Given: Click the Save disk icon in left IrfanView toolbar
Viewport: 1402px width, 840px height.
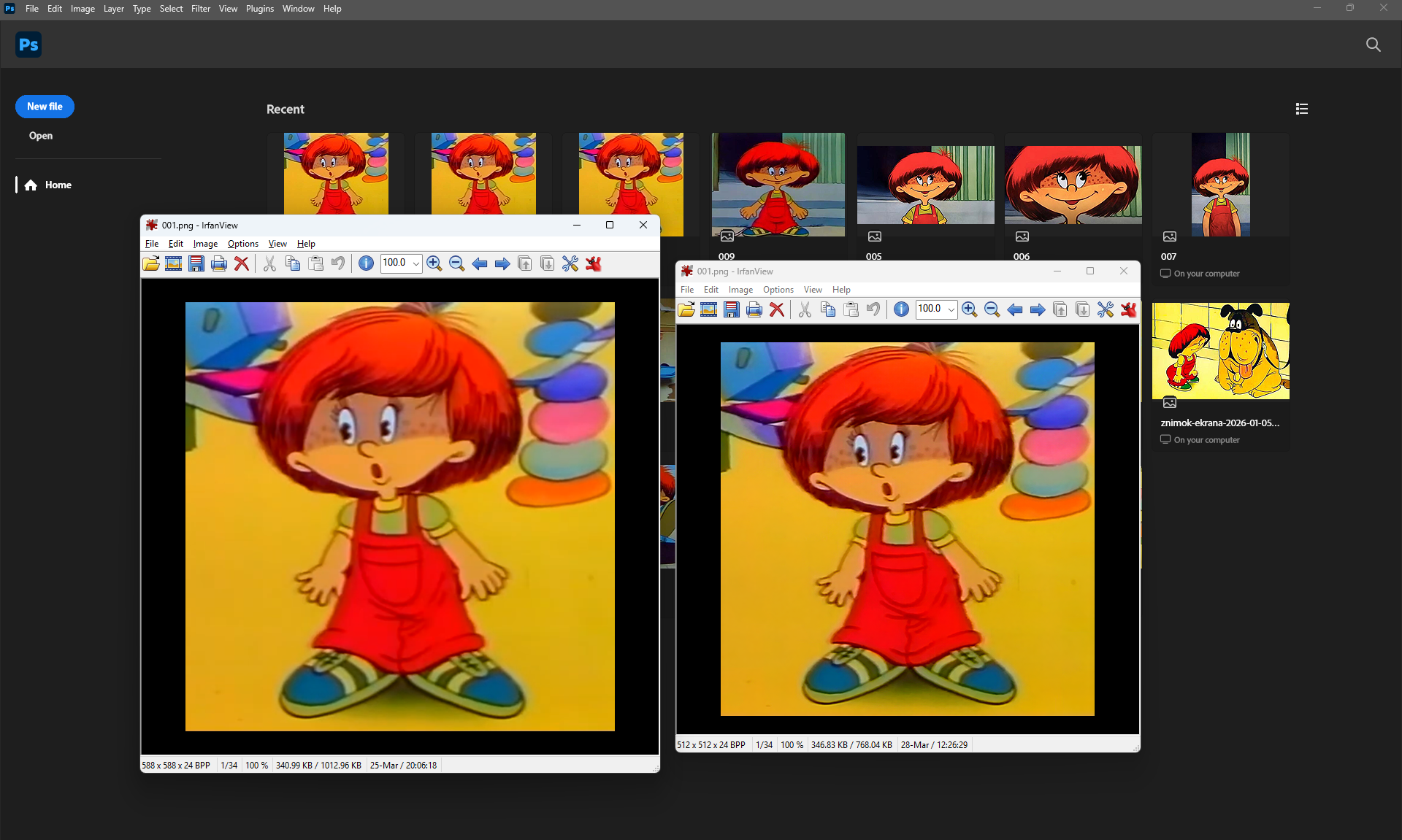Looking at the screenshot, I should click(x=196, y=263).
